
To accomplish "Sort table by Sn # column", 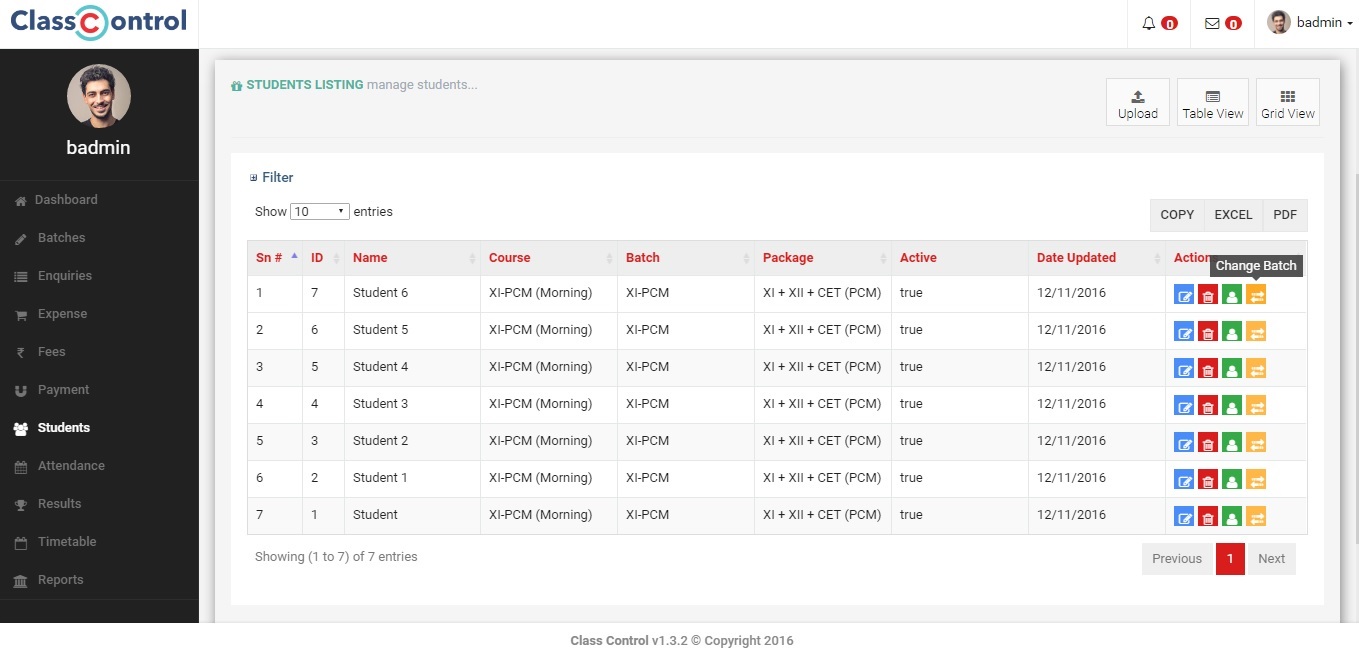I will [275, 258].
